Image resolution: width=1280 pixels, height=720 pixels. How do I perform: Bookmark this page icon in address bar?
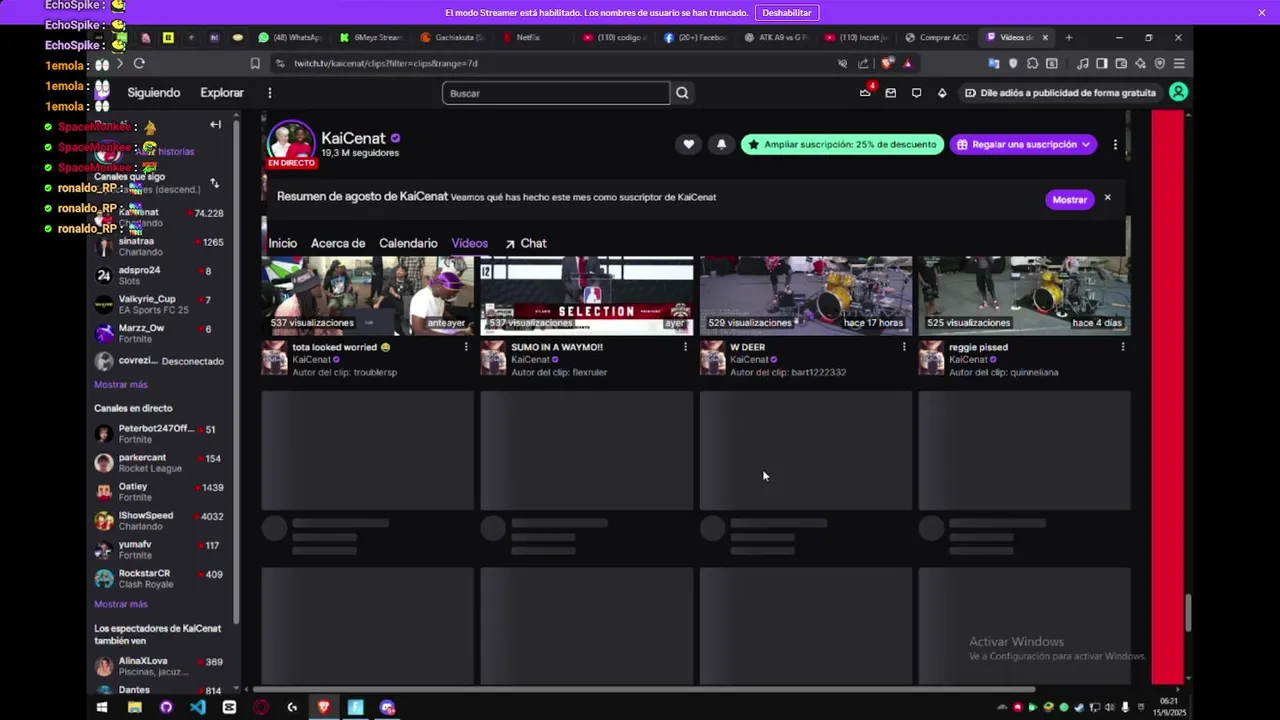click(255, 63)
